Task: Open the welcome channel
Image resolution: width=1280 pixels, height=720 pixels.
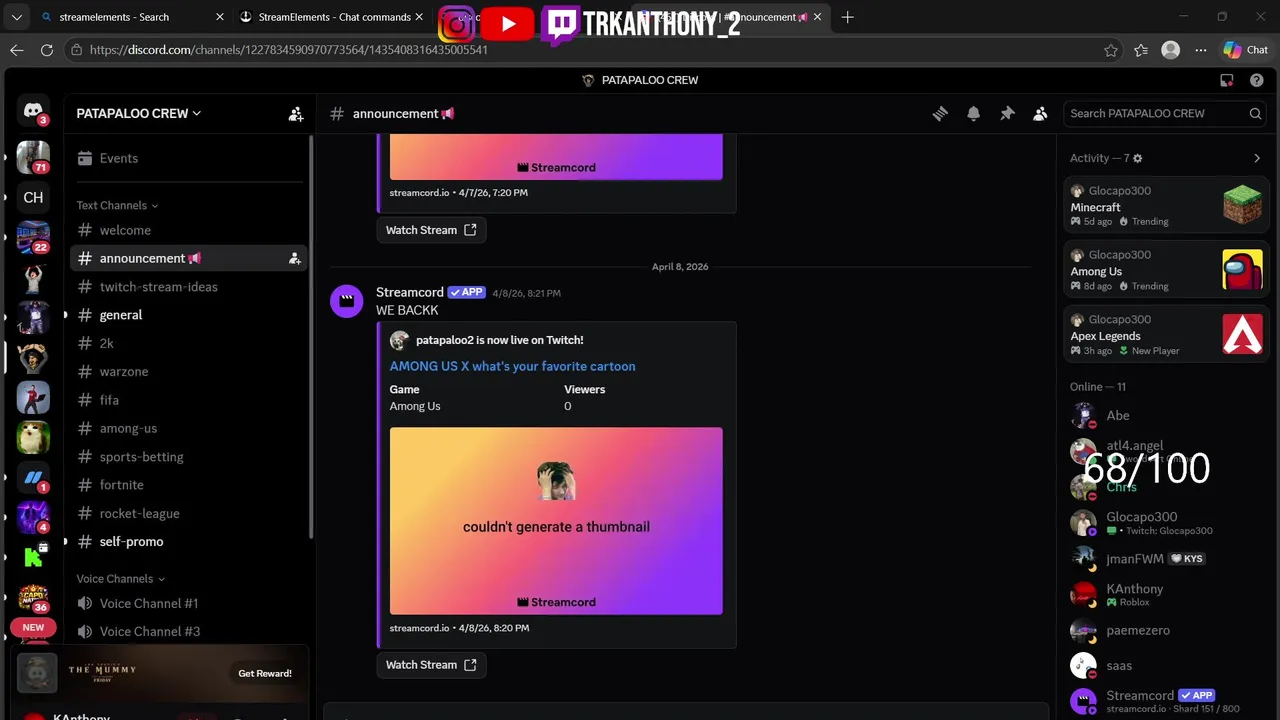Action: pos(188,230)
